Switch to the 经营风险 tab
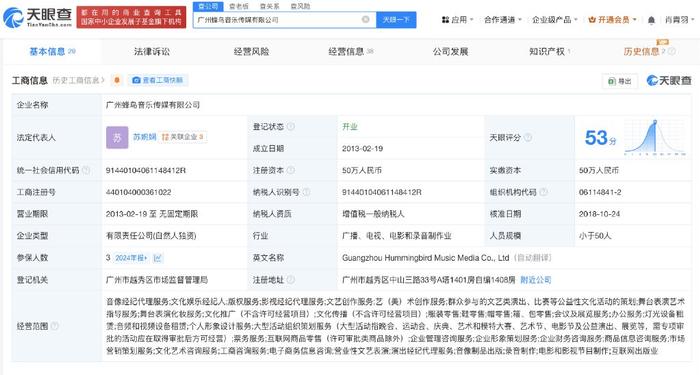Viewport: 700px width, 375px height. [251, 51]
